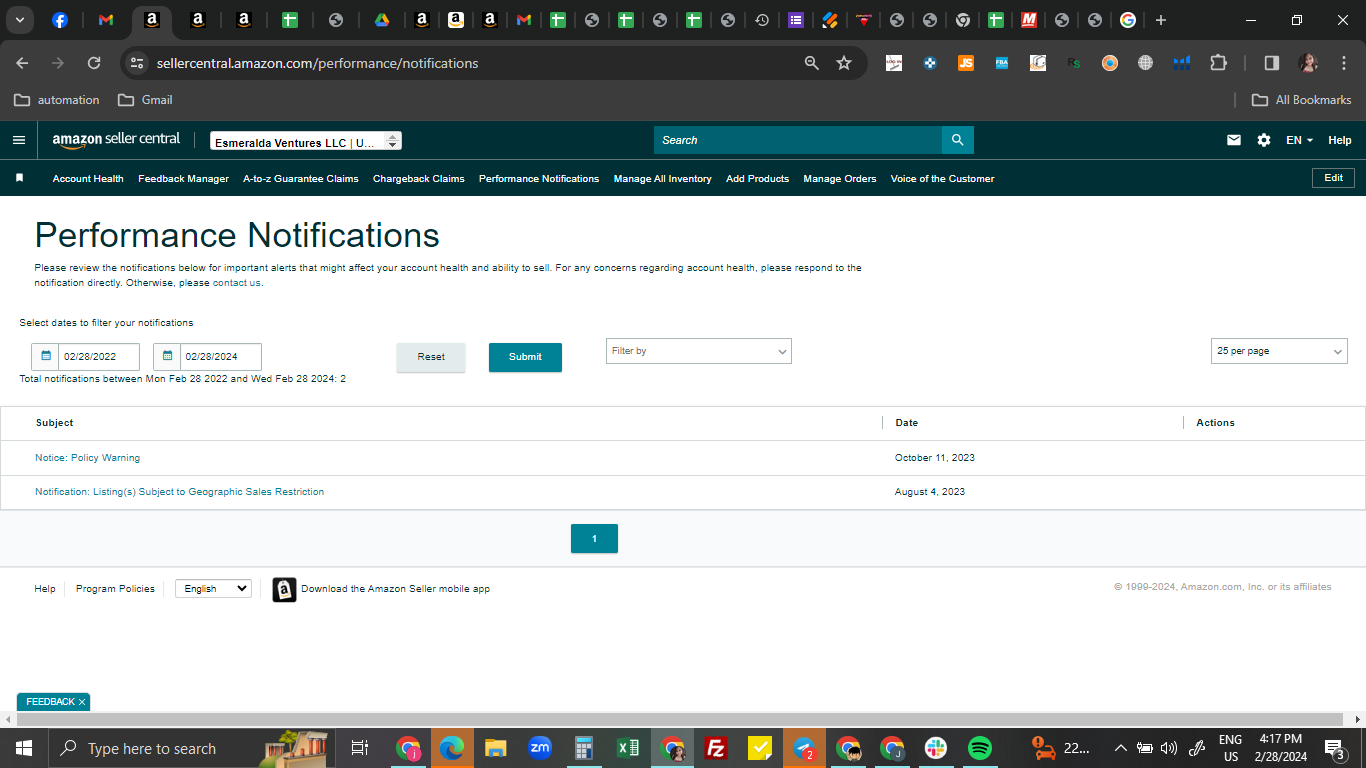Click the end date field 02/28/2024

[220, 357]
